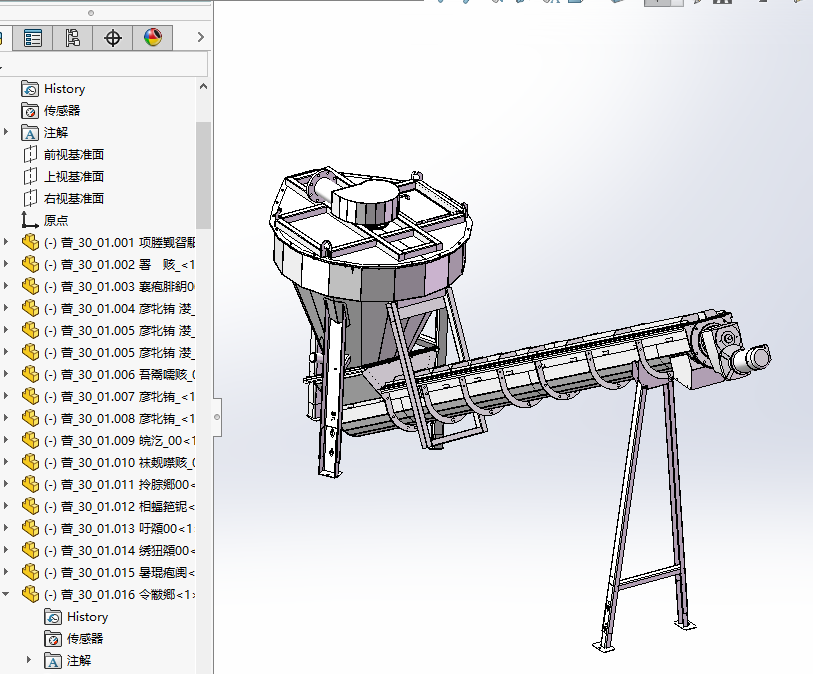Expand the top-level 注解 annotations folder
The image size is (813, 674).
(x=6, y=132)
